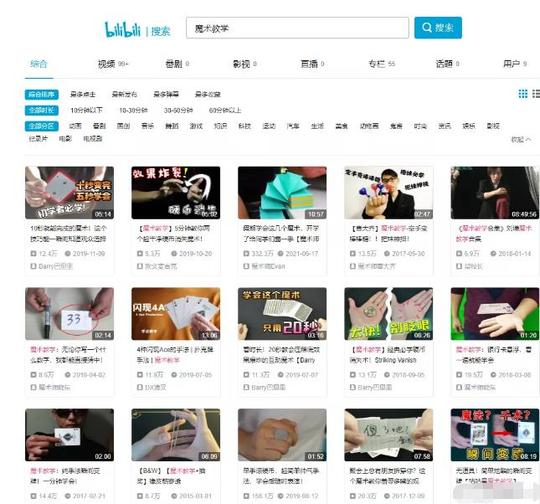Filter by 汽车 category
Screen dimensions: 540x504
click(x=293, y=126)
